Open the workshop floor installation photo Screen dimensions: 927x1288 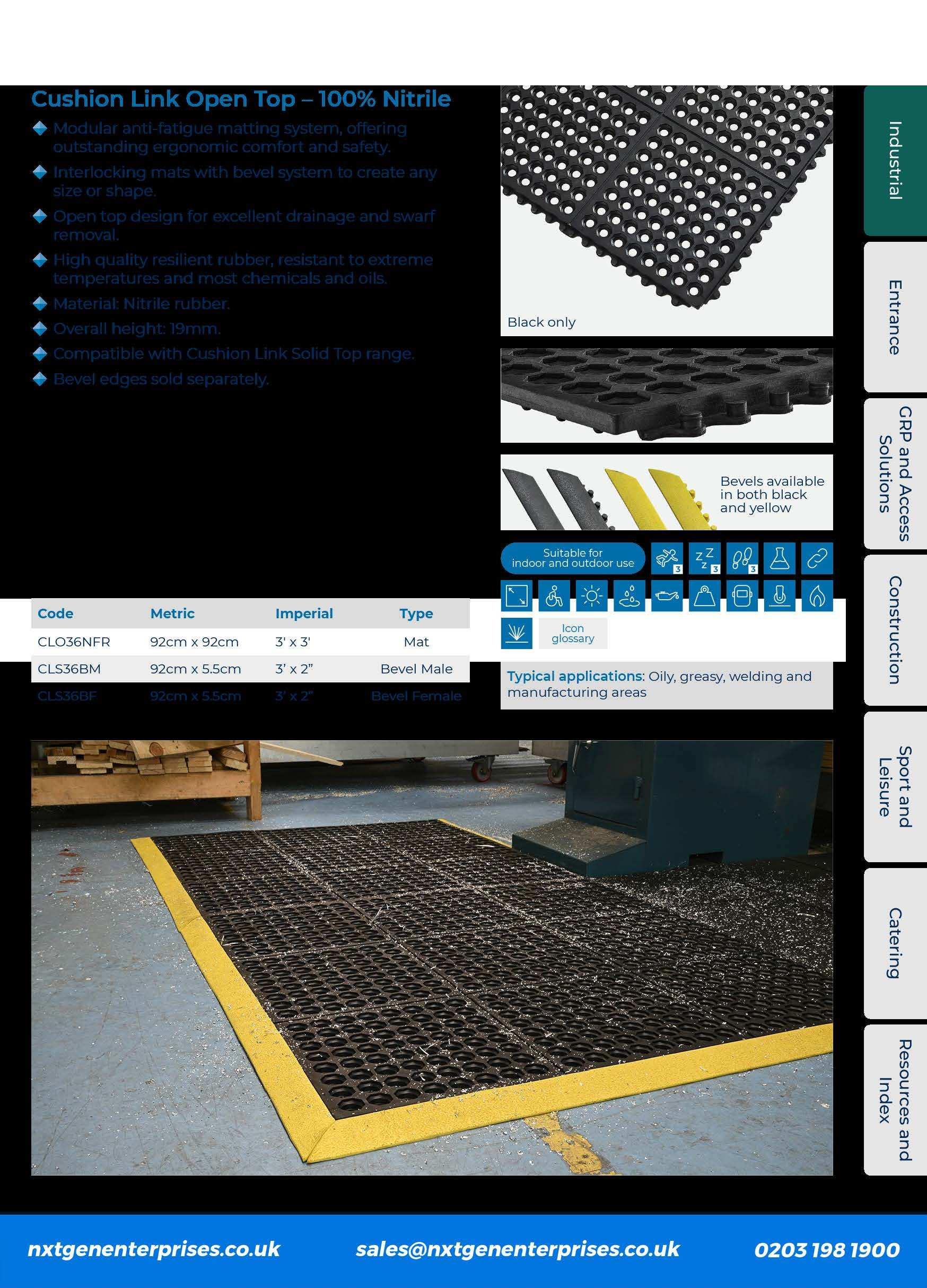click(x=432, y=958)
